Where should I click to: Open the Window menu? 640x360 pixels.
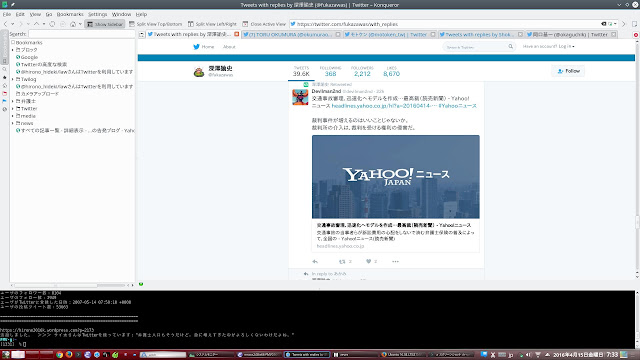pyautogui.click(x=121, y=14)
